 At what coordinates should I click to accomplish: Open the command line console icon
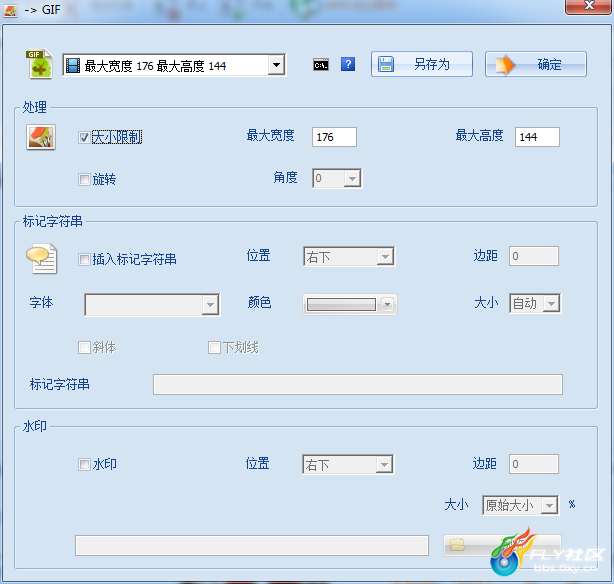[321, 65]
